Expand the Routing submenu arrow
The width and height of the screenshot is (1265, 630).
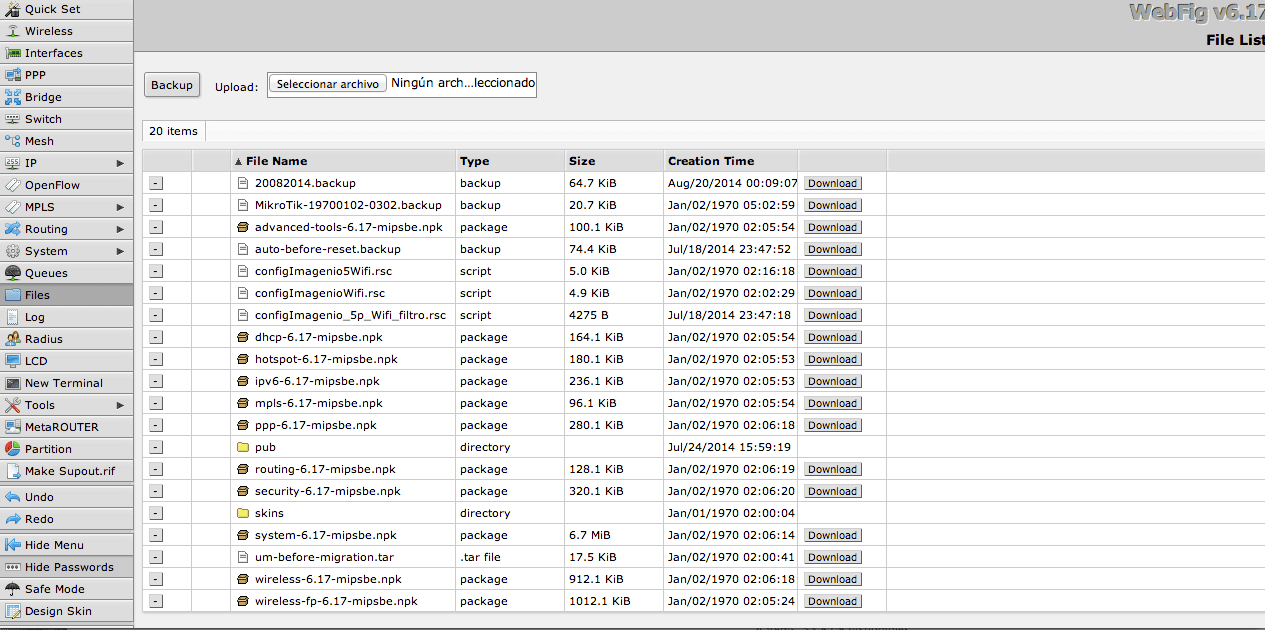(x=120, y=229)
